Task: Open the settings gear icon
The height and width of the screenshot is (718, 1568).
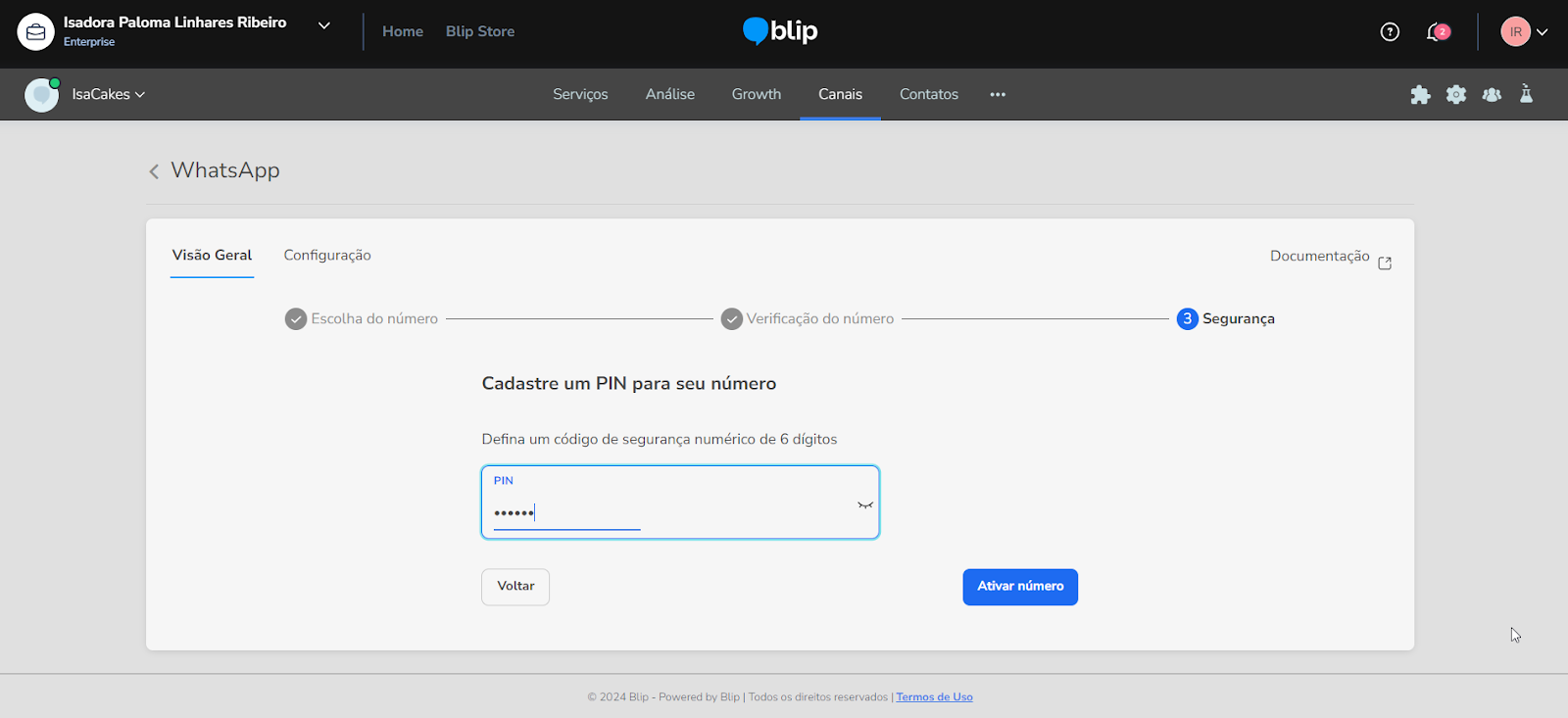Action: pos(1456,94)
